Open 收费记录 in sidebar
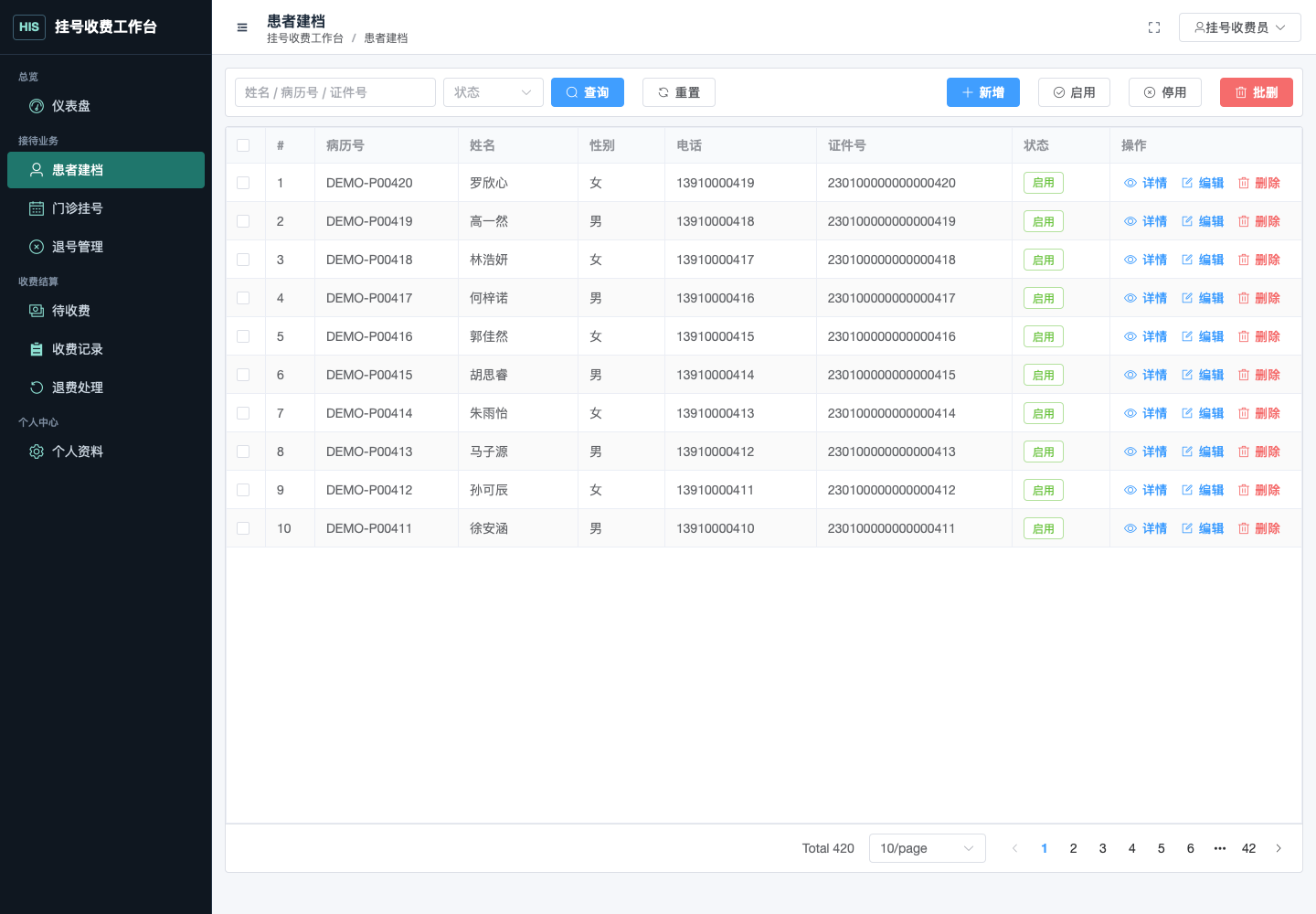The image size is (1316, 914). (x=106, y=349)
